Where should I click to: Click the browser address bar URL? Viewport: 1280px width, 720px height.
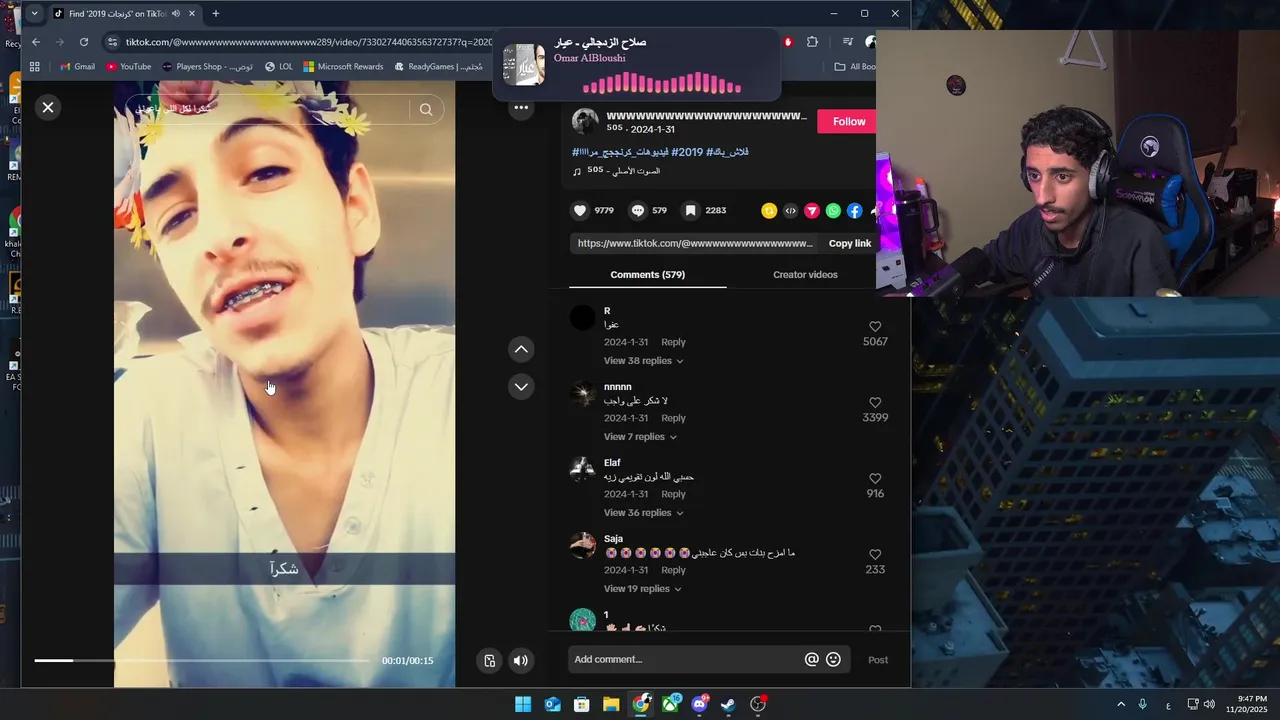[309, 42]
